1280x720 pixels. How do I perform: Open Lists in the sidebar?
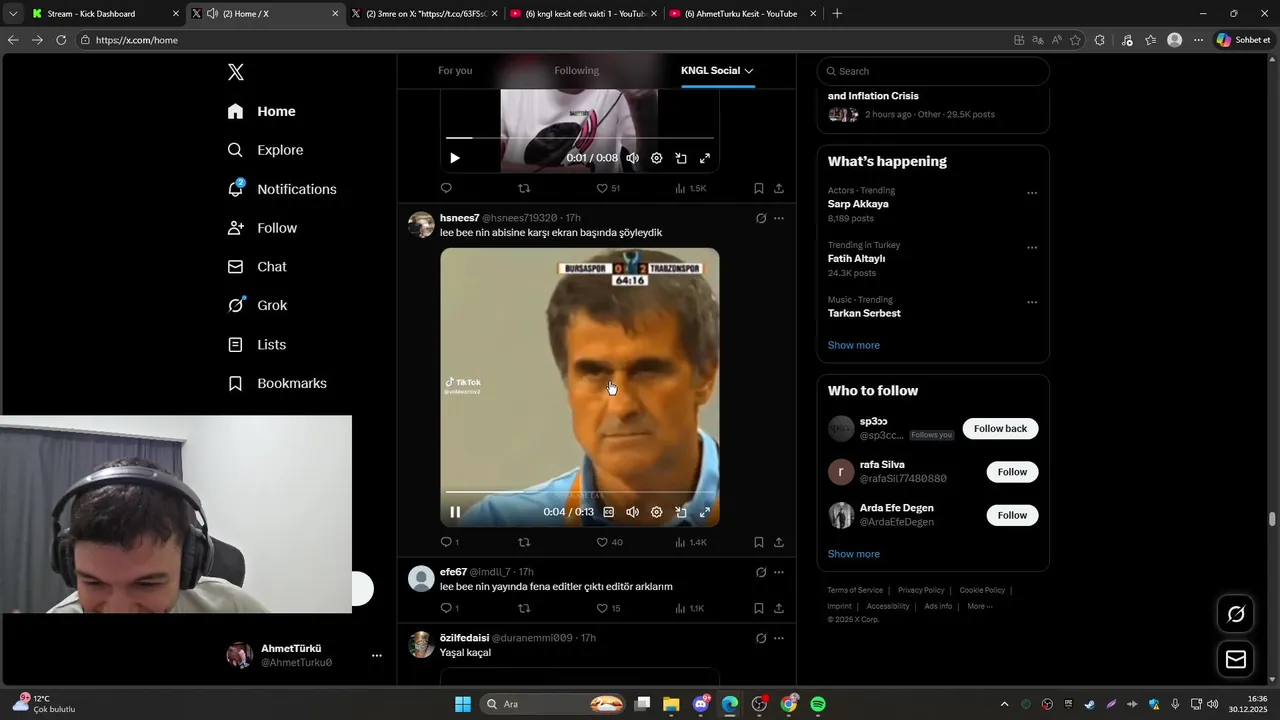coord(256,344)
